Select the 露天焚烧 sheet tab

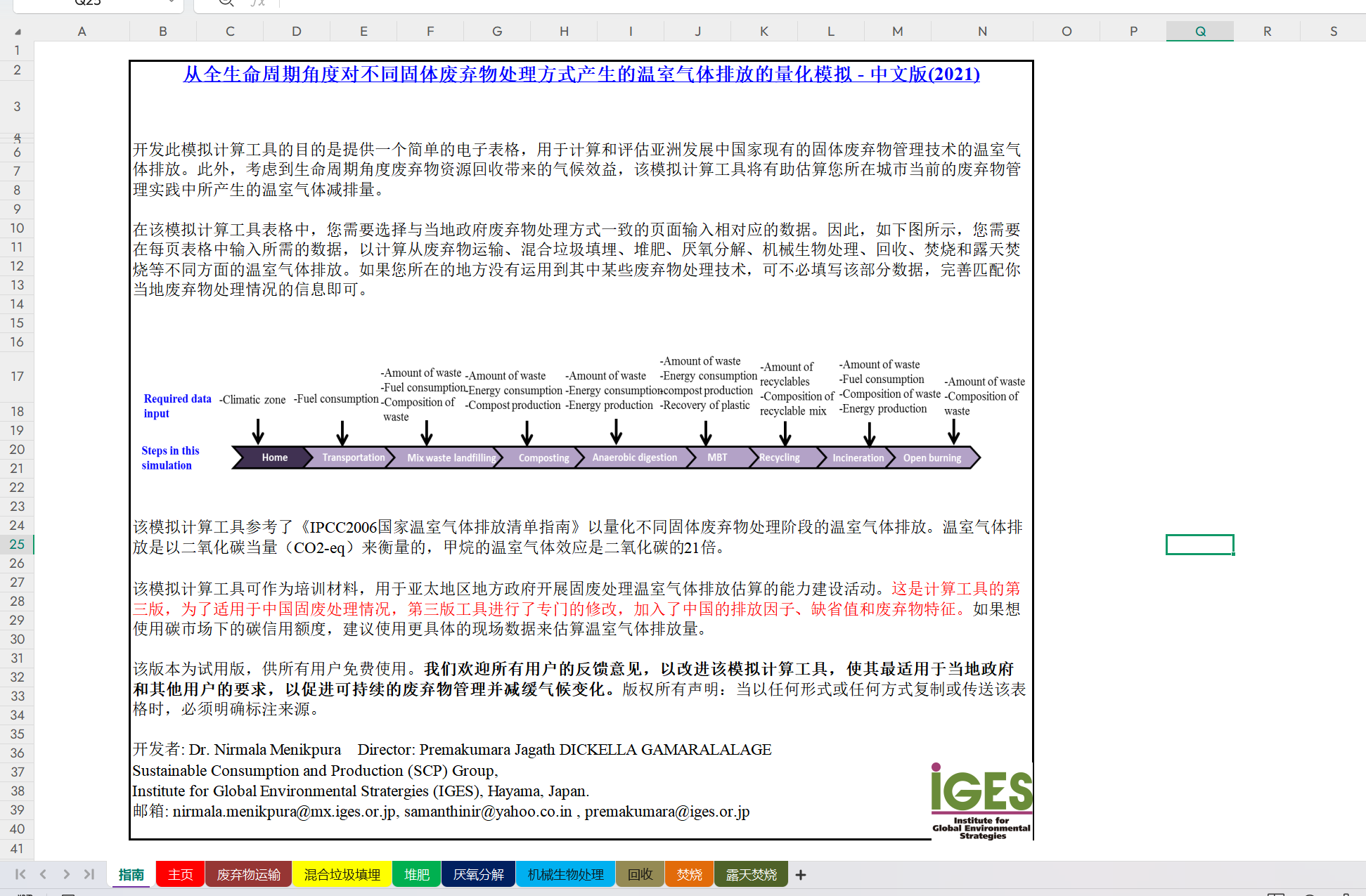751,875
